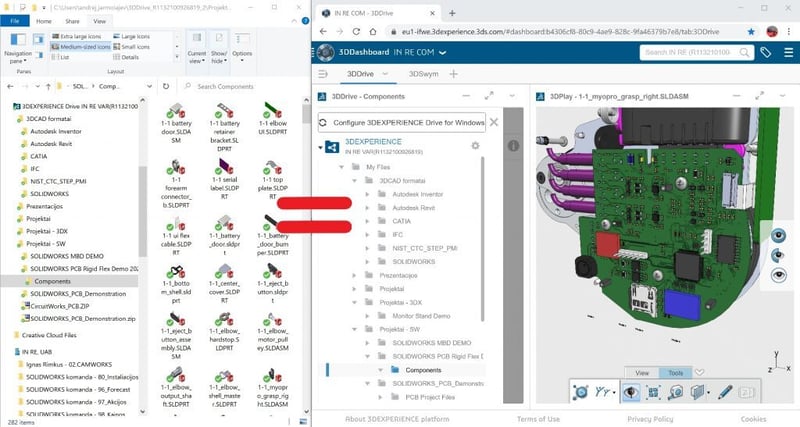Refresh the Explorer folder view
The image size is (800, 427).
point(166,86)
